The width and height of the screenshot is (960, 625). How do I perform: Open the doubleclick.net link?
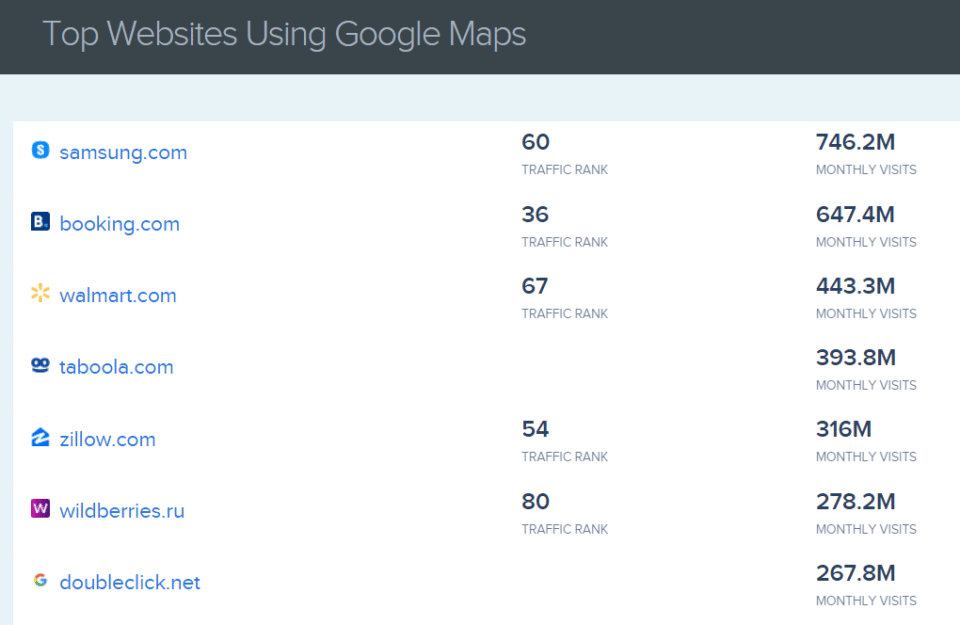130,582
